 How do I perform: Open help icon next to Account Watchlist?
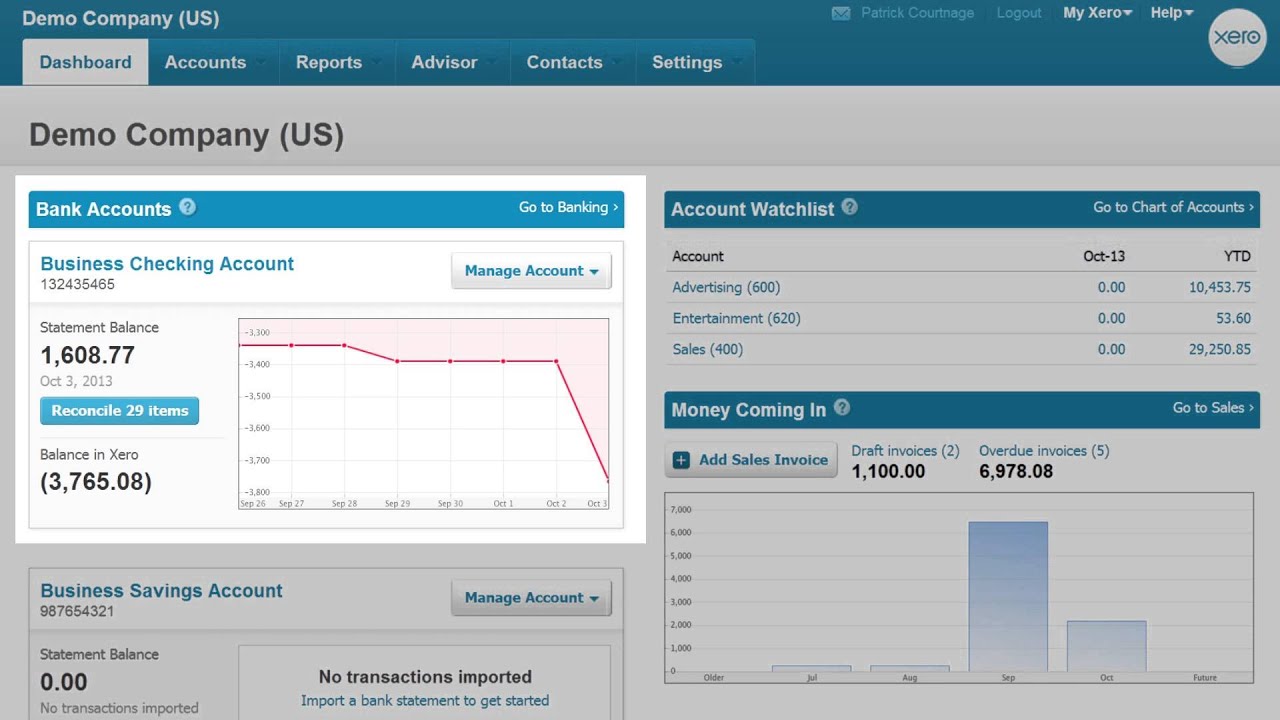(849, 207)
